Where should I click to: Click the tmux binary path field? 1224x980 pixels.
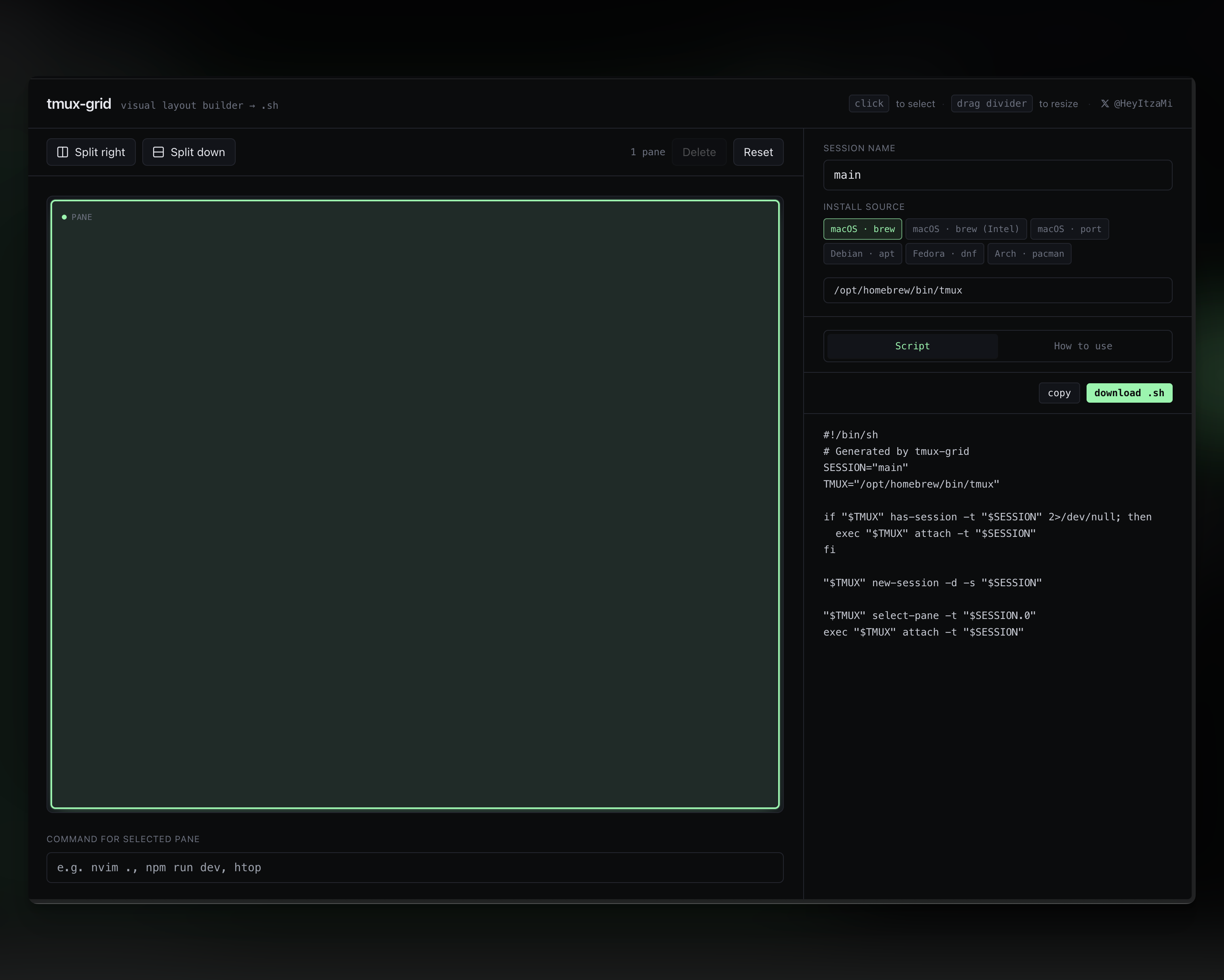997,290
